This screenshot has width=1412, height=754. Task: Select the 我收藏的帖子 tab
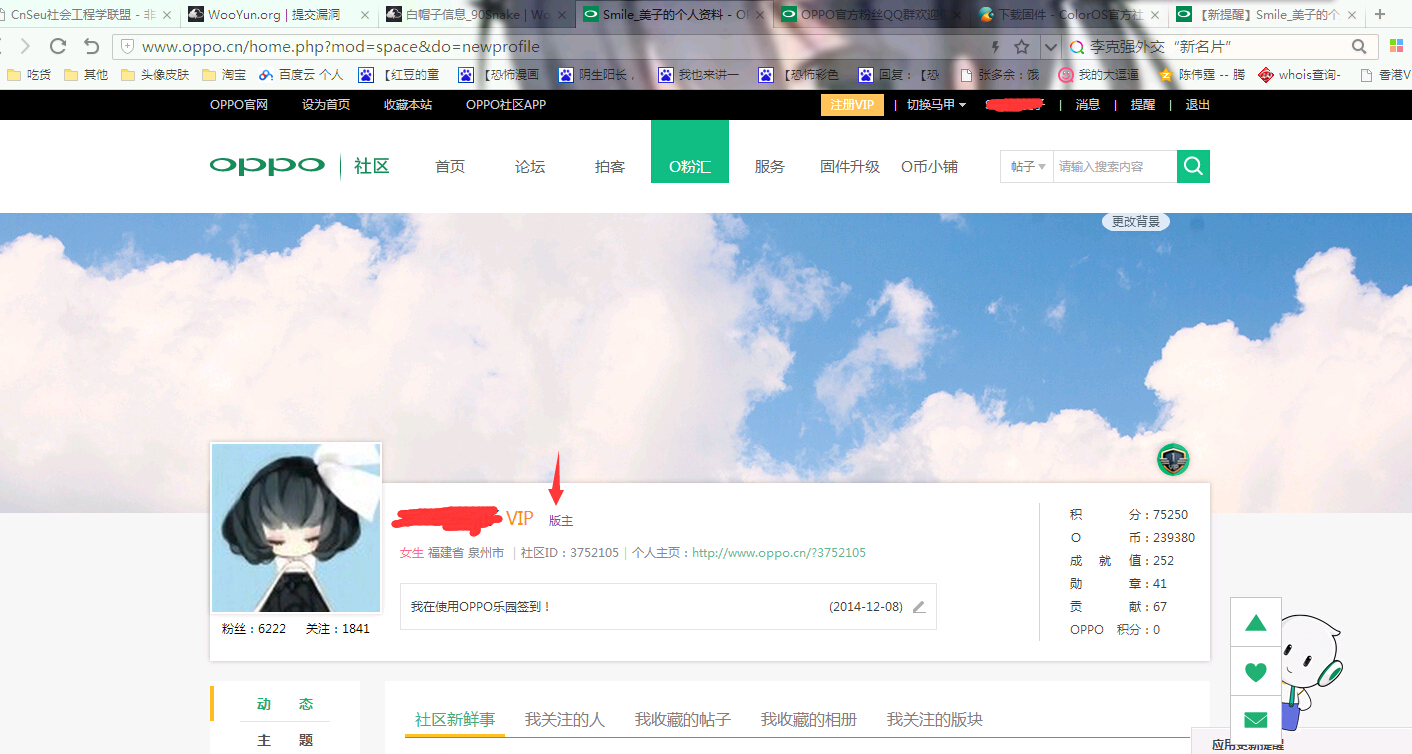[x=683, y=720]
